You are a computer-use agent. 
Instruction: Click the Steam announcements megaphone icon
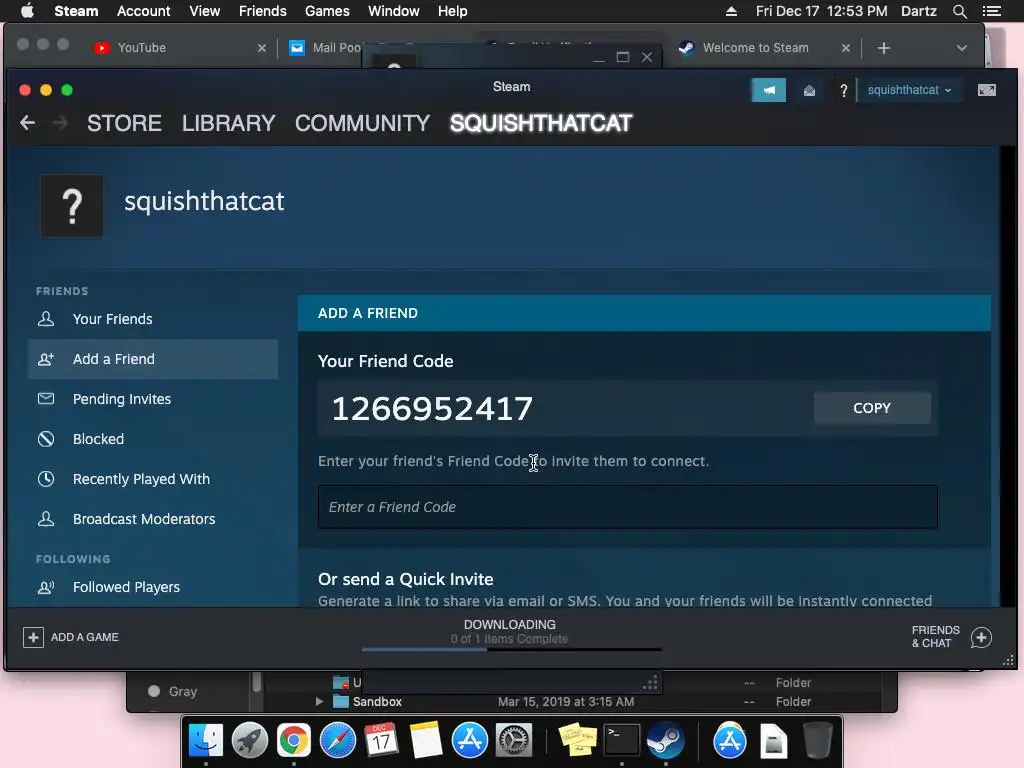point(769,90)
